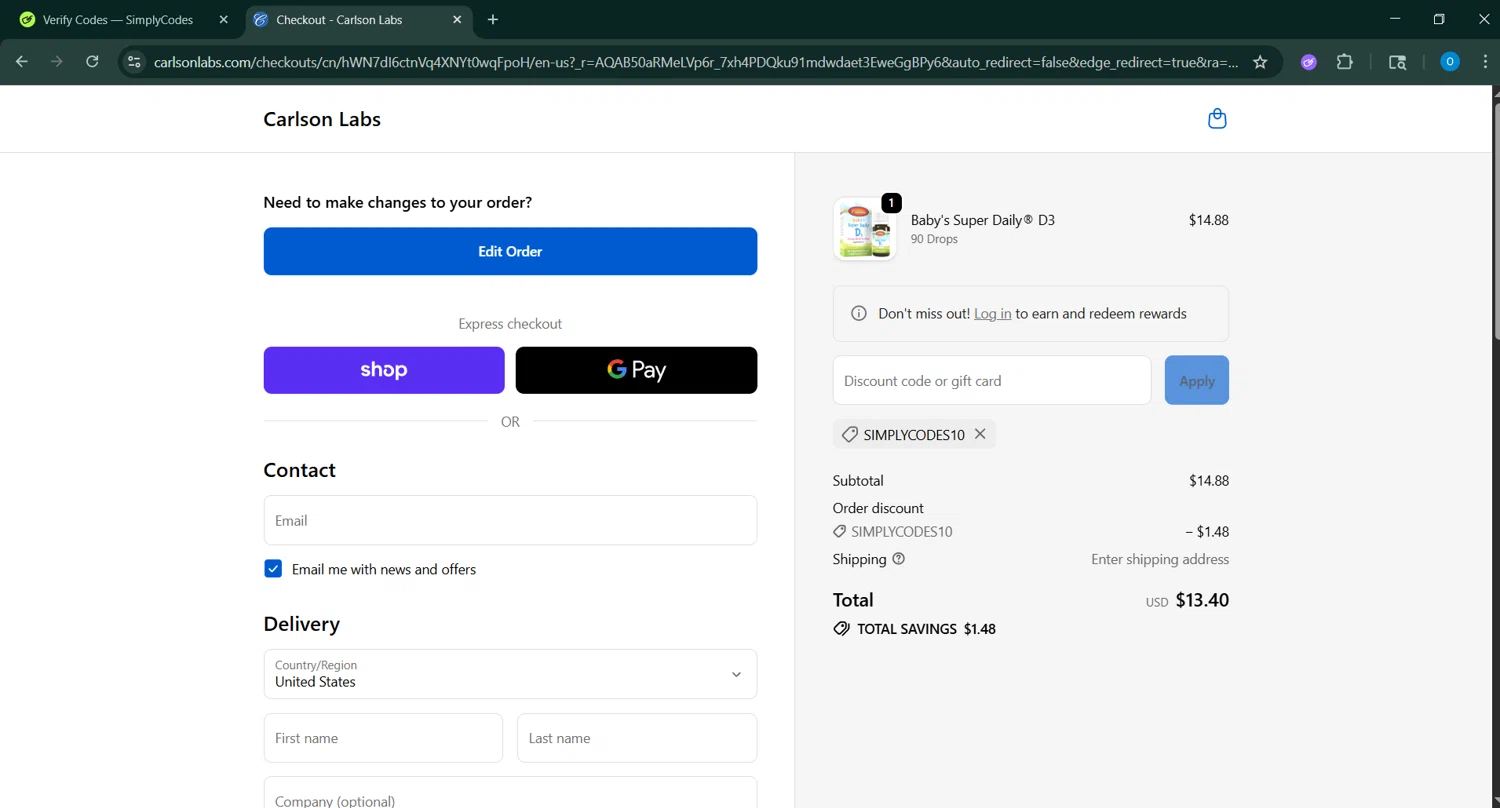Screen dimensions: 1500x808
Task: Open a new browser tab
Action: coord(493,20)
